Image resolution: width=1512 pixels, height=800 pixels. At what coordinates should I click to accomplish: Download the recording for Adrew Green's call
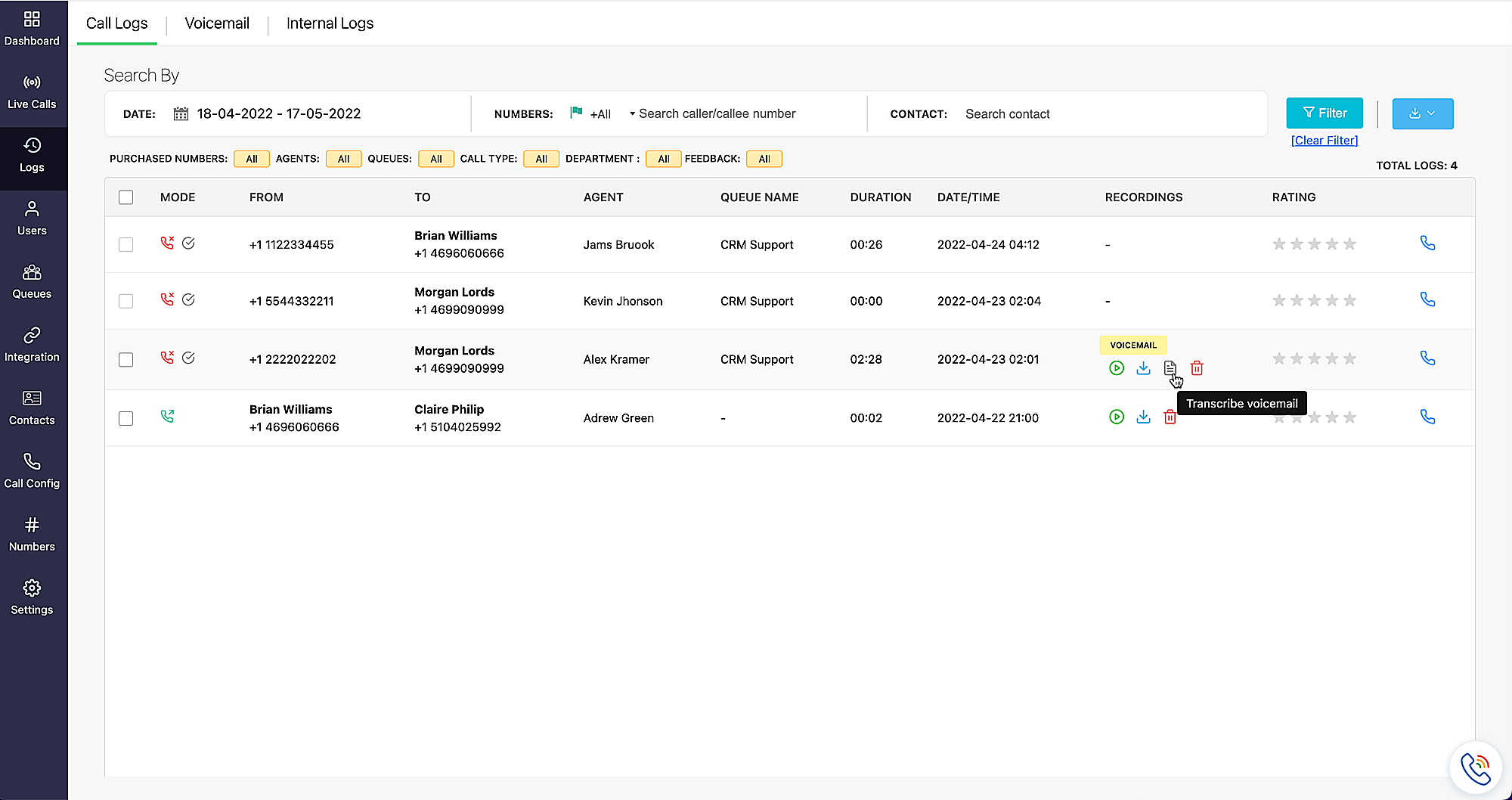[x=1143, y=417]
